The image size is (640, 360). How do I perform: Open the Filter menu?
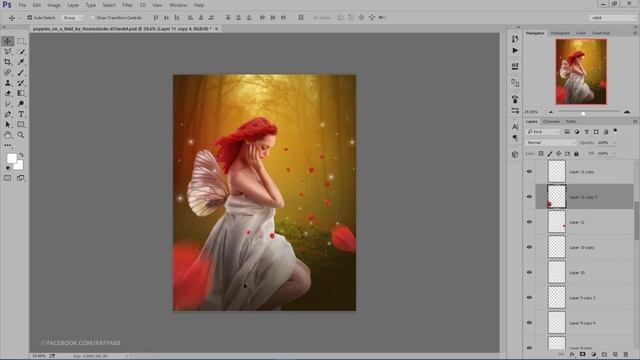[x=127, y=5]
